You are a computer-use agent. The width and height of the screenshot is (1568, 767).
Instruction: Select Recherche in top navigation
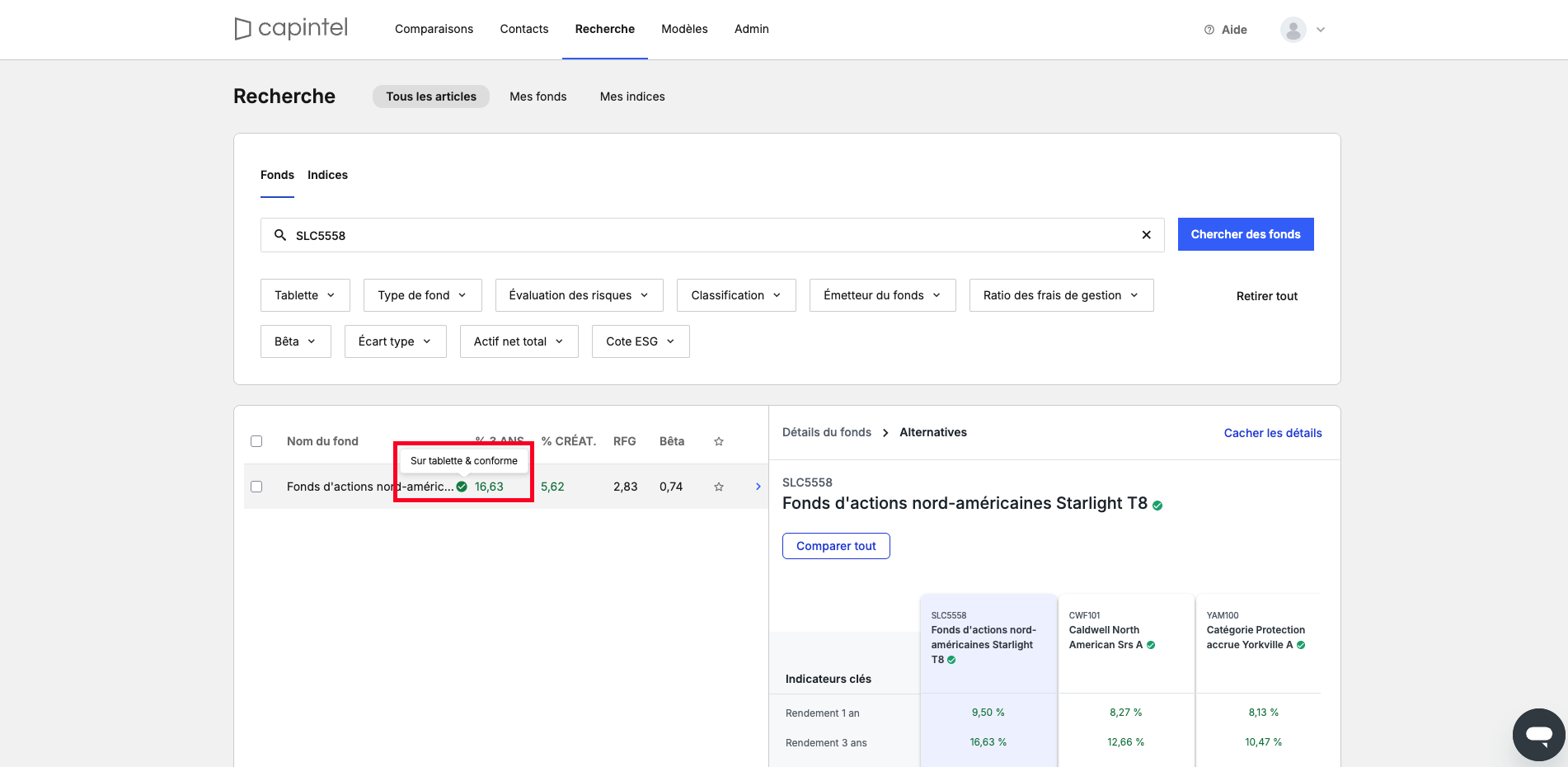pyautogui.click(x=605, y=29)
